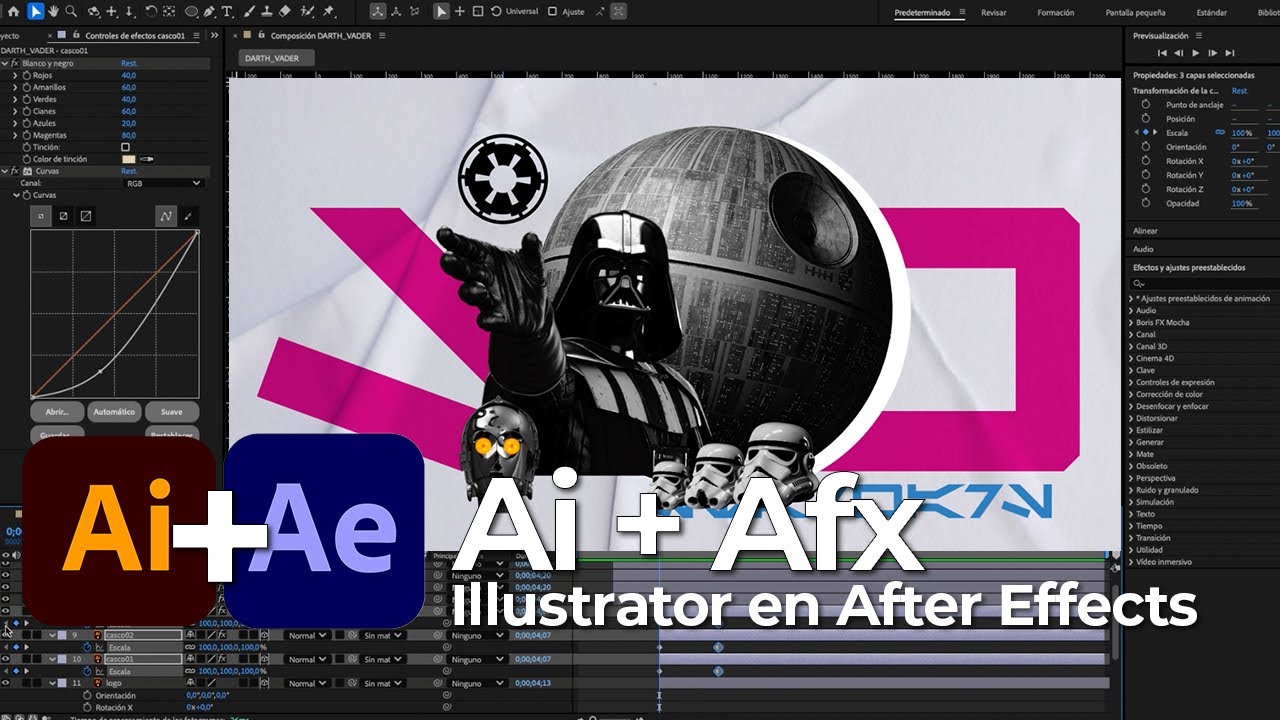The height and width of the screenshot is (720, 1280).
Task: Toggle stopwatch for Rotación Z property
Action: (1145, 189)
